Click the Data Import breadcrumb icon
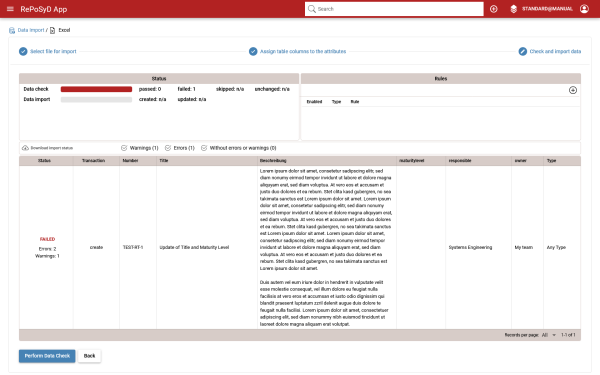The width and height of the screenshot is (600, 375). (12, 30)
